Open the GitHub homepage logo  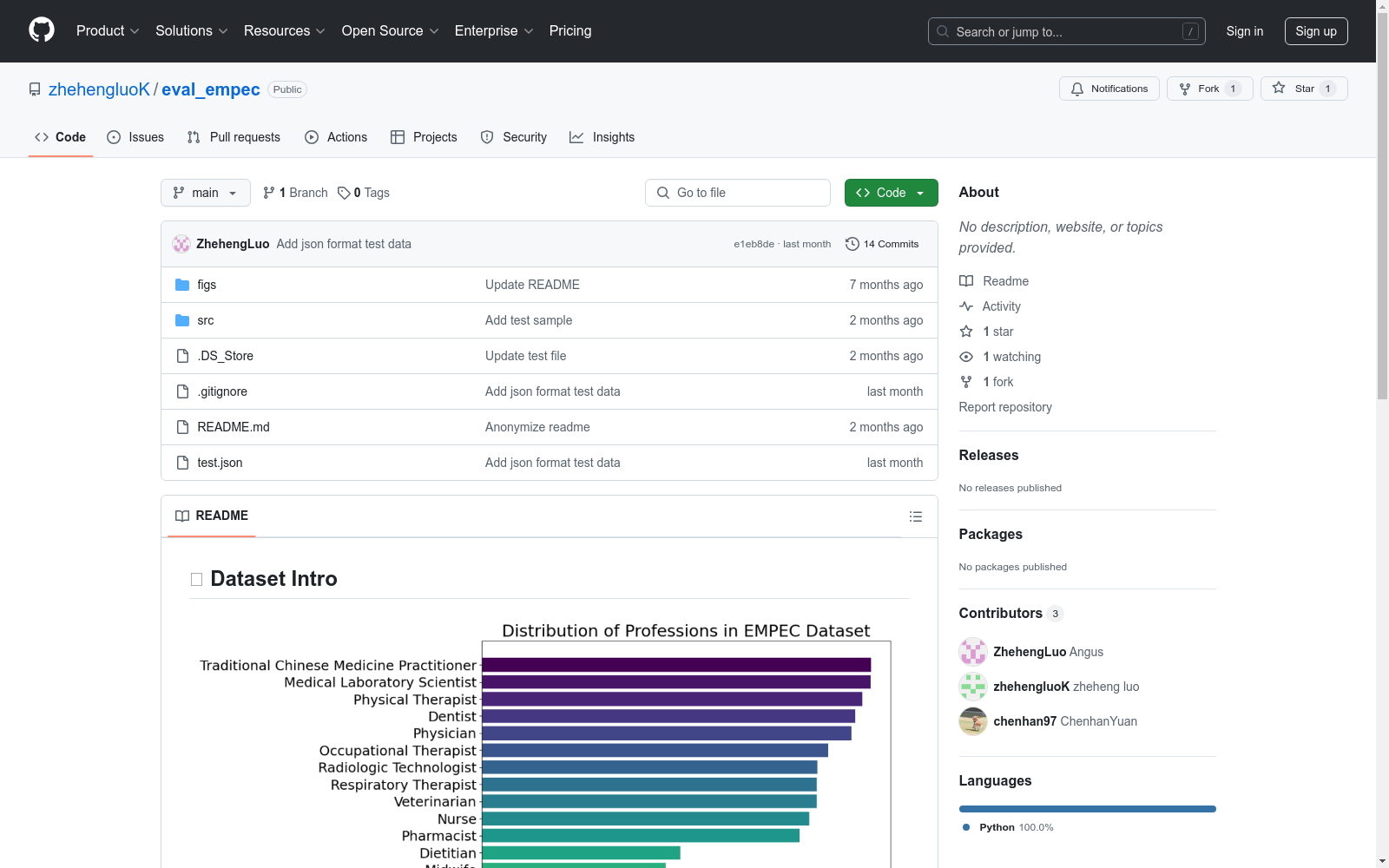click(42, 30)
